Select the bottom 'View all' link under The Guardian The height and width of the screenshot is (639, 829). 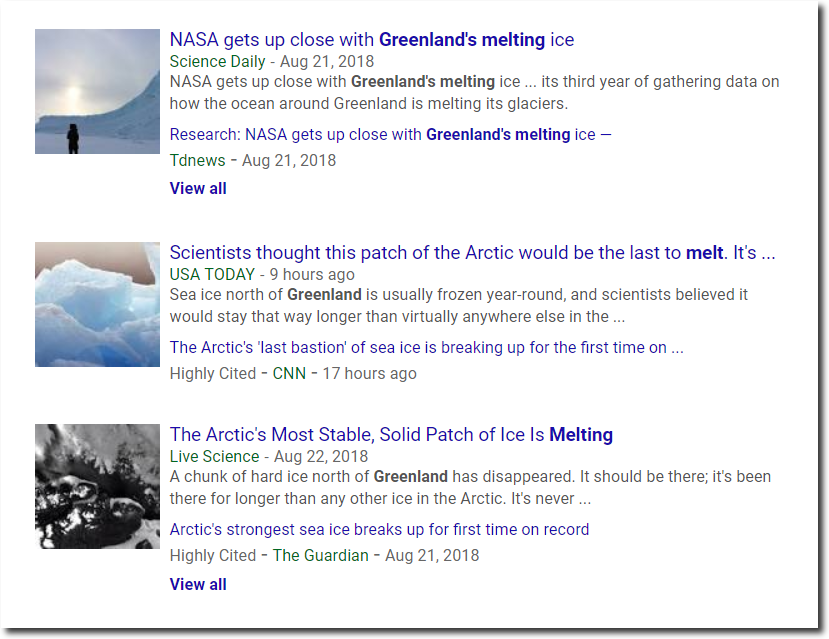[198, 584]
